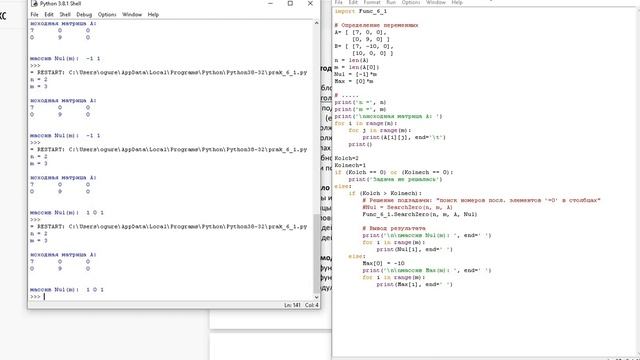
Task: Open the Help menu in Python Shell
Action: pos(153,14)
